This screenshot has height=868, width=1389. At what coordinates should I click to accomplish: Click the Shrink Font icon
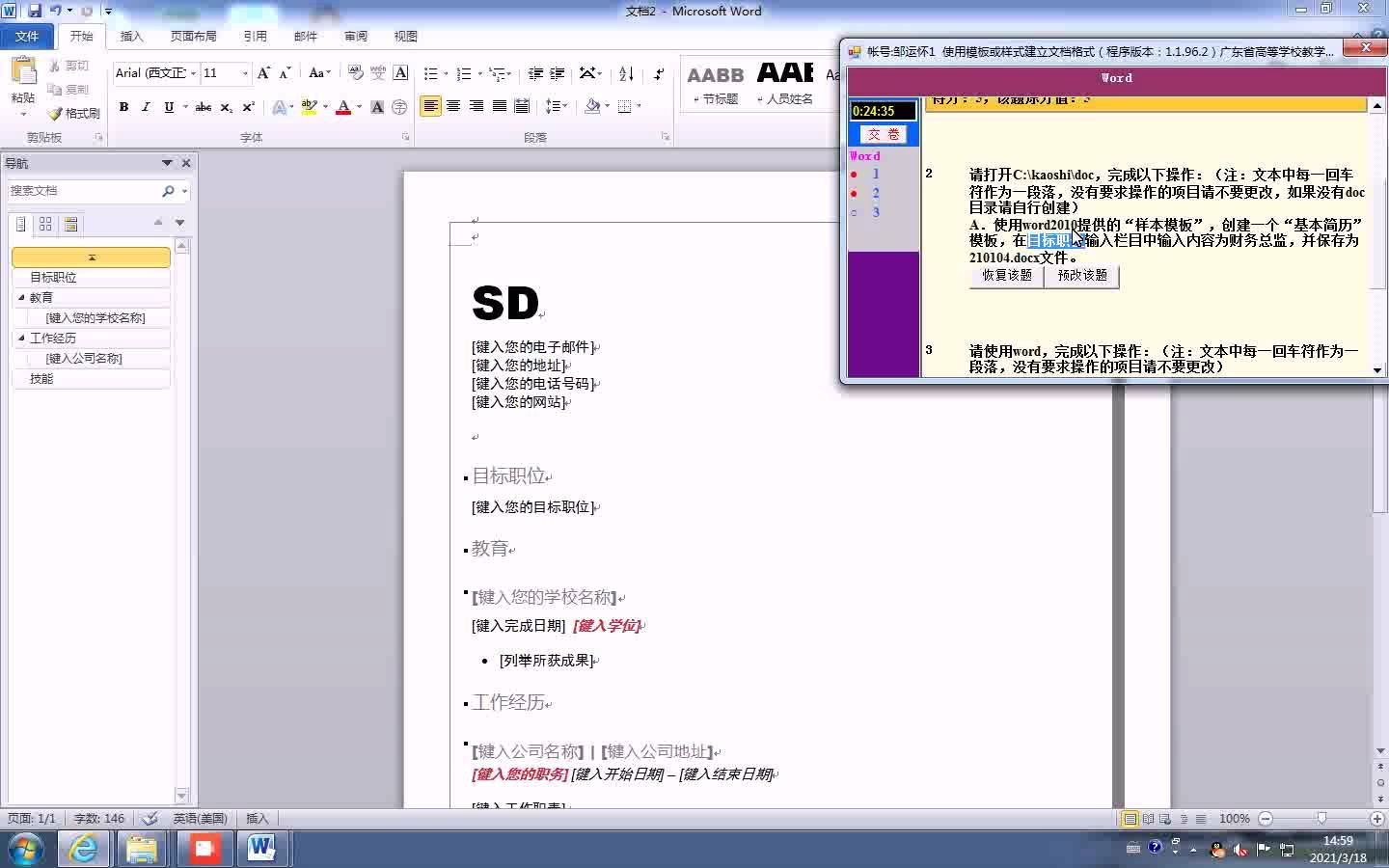[286, 73]
